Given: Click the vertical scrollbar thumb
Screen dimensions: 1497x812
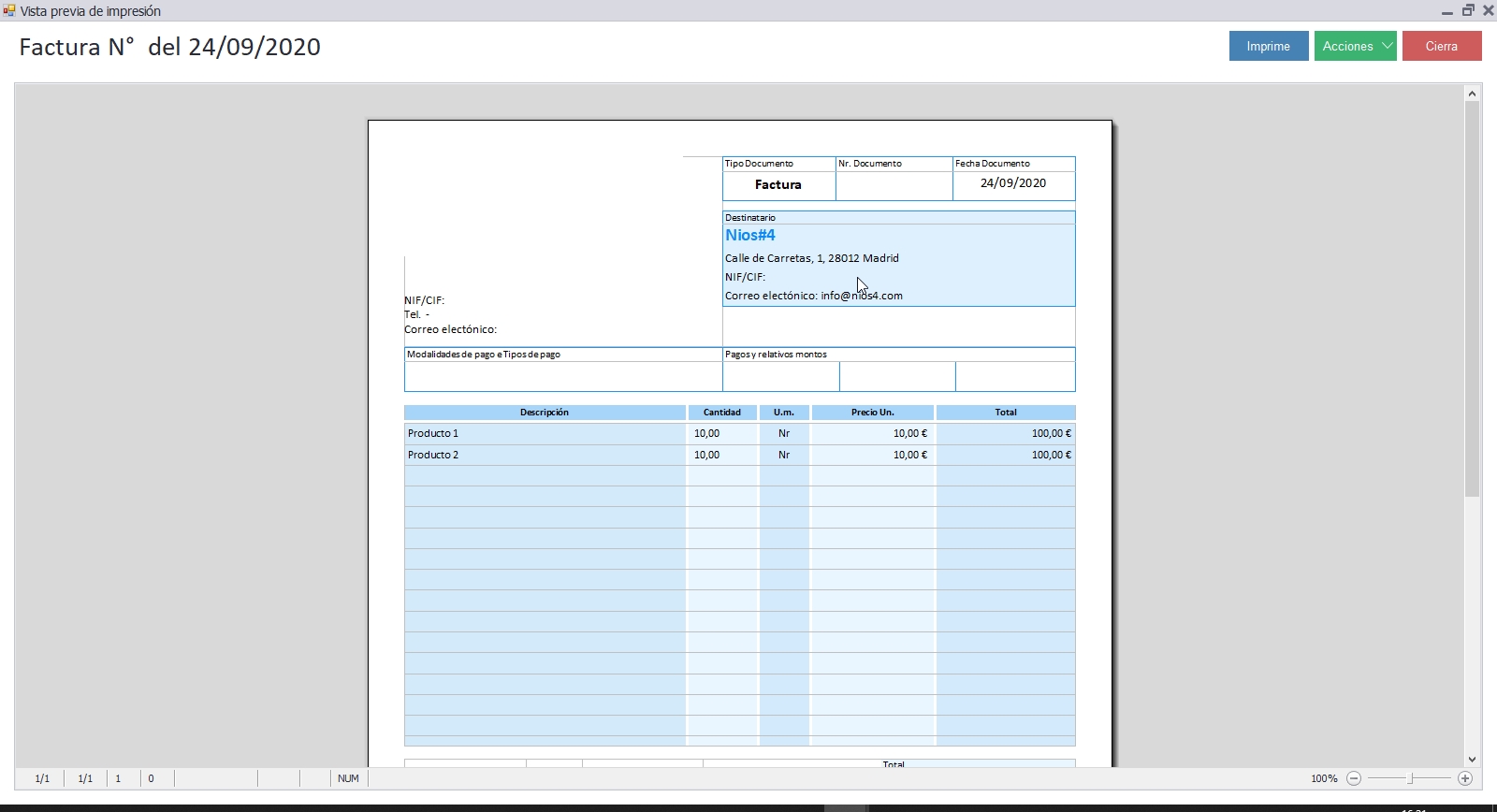Looking at the screenshot, I should (1472, 299).
